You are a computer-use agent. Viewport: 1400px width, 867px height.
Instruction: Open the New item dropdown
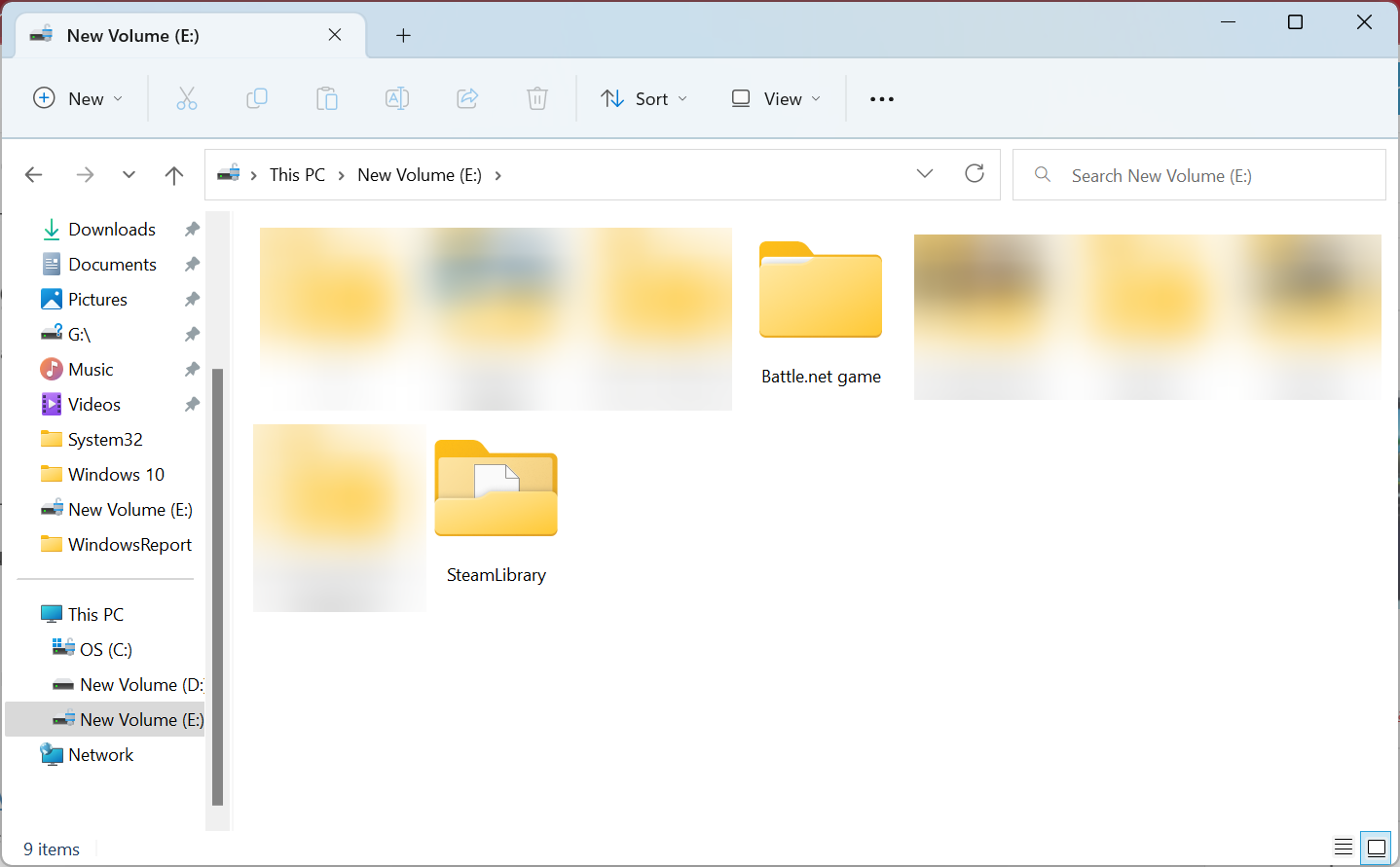pos(78,98)
